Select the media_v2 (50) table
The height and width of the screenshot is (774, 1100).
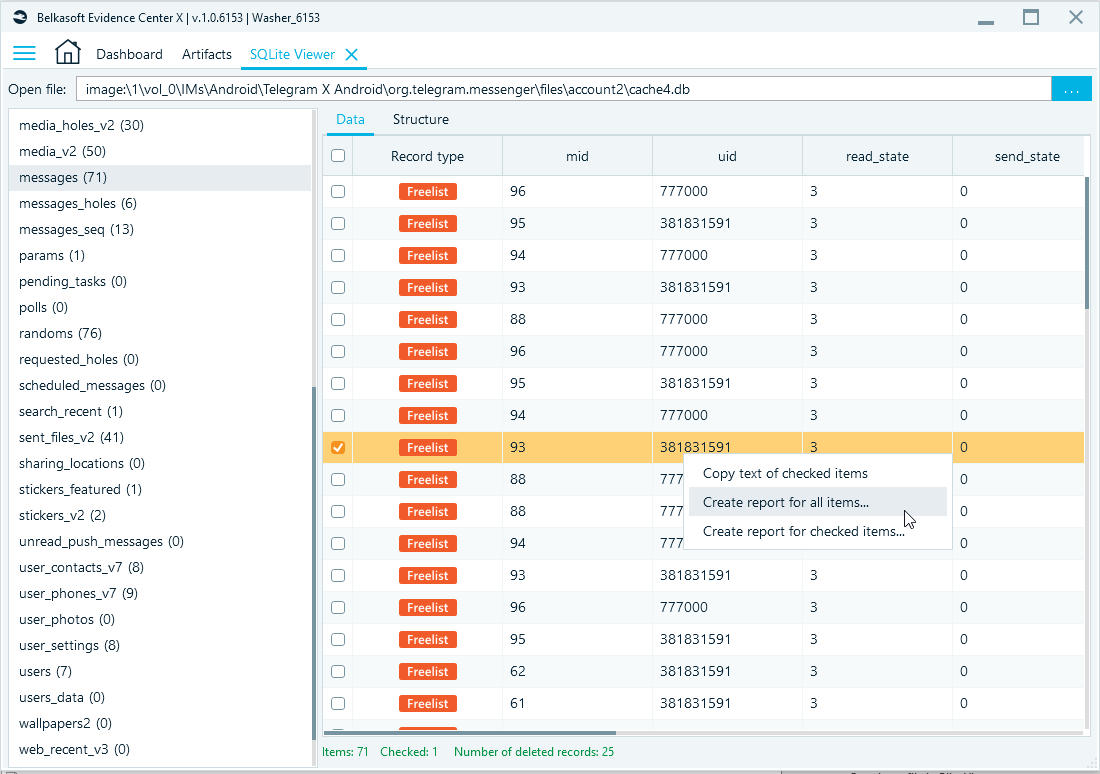(x=159, y=152)
